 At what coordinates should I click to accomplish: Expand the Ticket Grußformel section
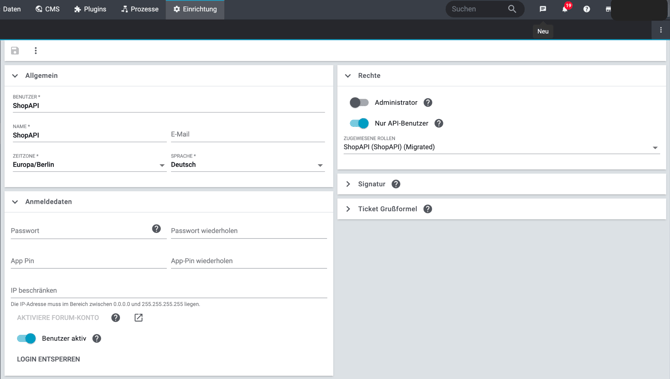point(348,209)
